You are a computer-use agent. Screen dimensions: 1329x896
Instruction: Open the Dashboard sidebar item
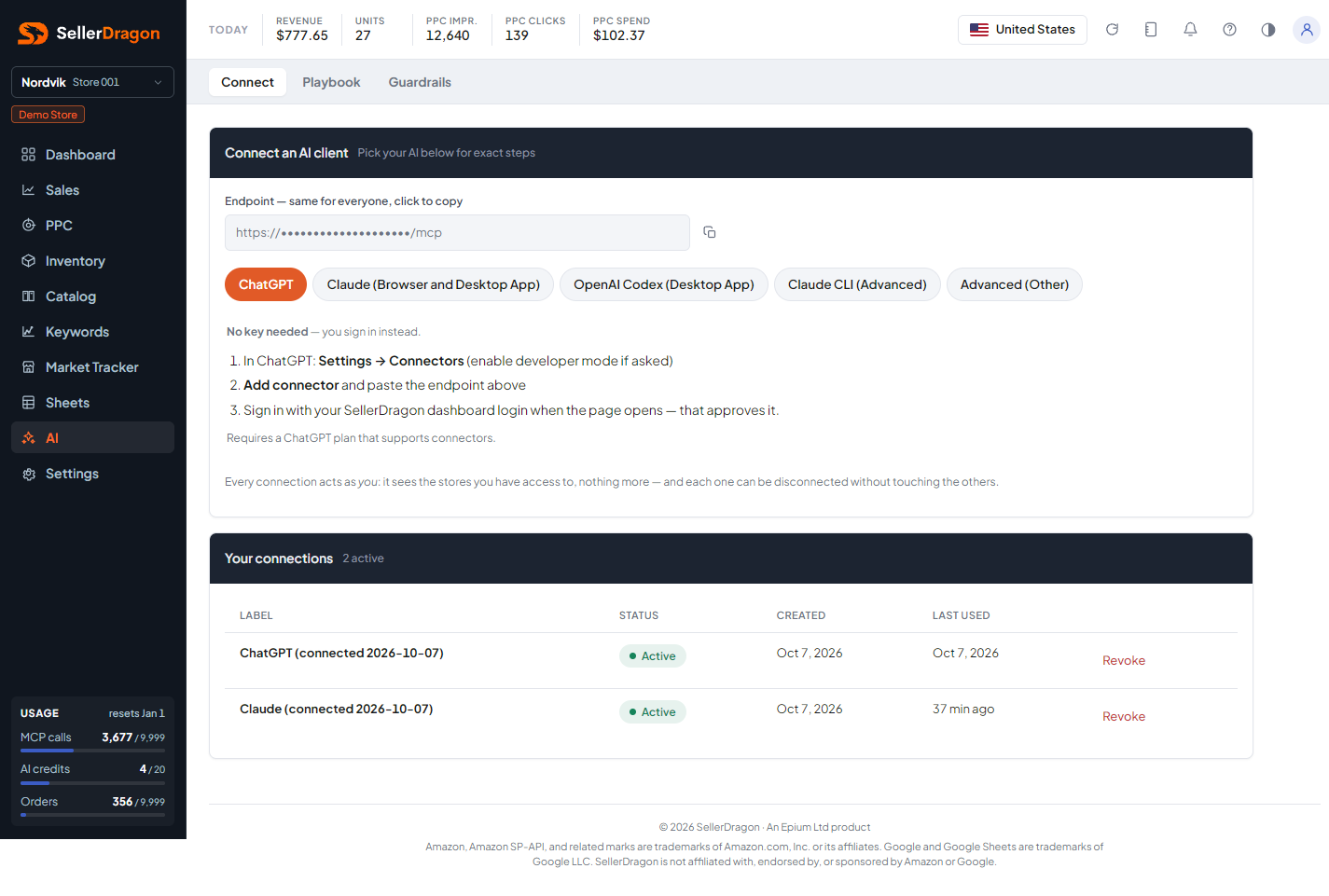point(92,155)
